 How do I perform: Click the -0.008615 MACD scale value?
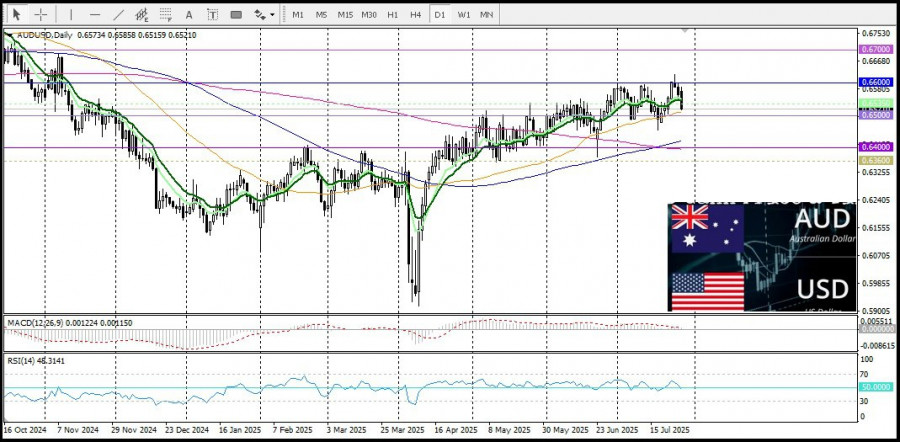click(877, 346)
